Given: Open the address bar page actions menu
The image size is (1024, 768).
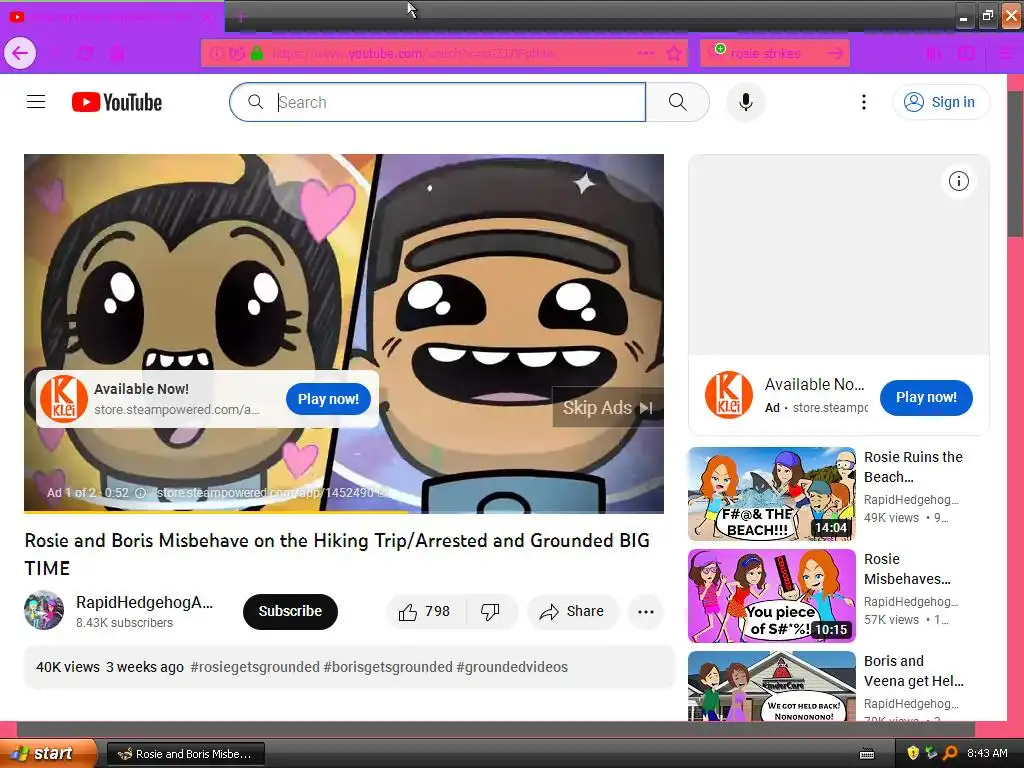Looking at the screenshot, I should (645, 53).
